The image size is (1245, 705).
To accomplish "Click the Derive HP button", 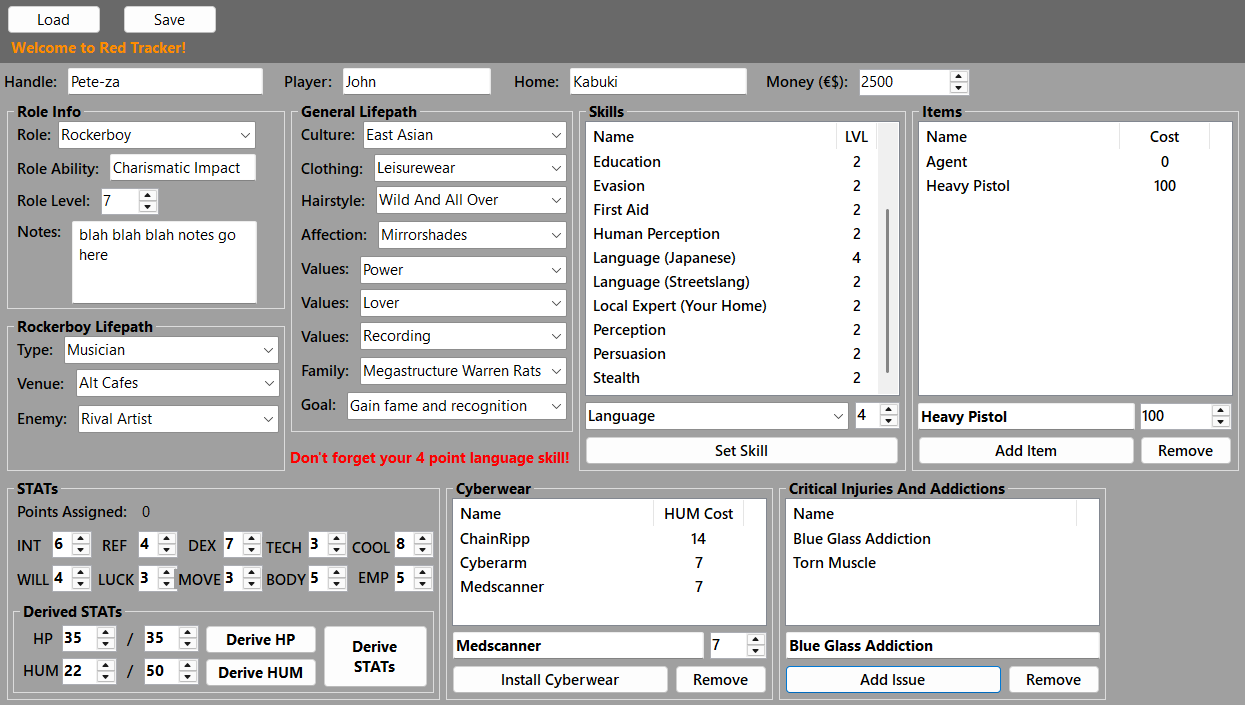I will (x=261, y=640).
